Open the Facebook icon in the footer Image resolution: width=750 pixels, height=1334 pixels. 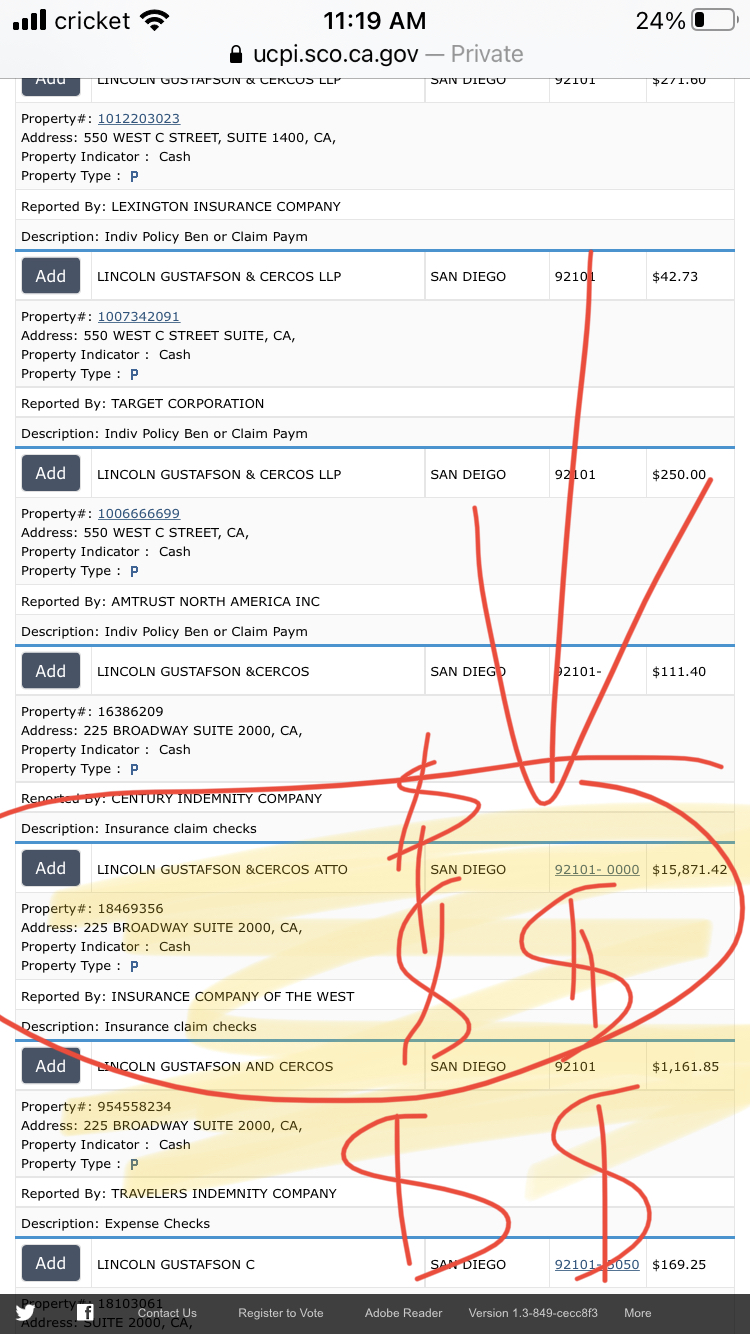(x=87, y=1313)
